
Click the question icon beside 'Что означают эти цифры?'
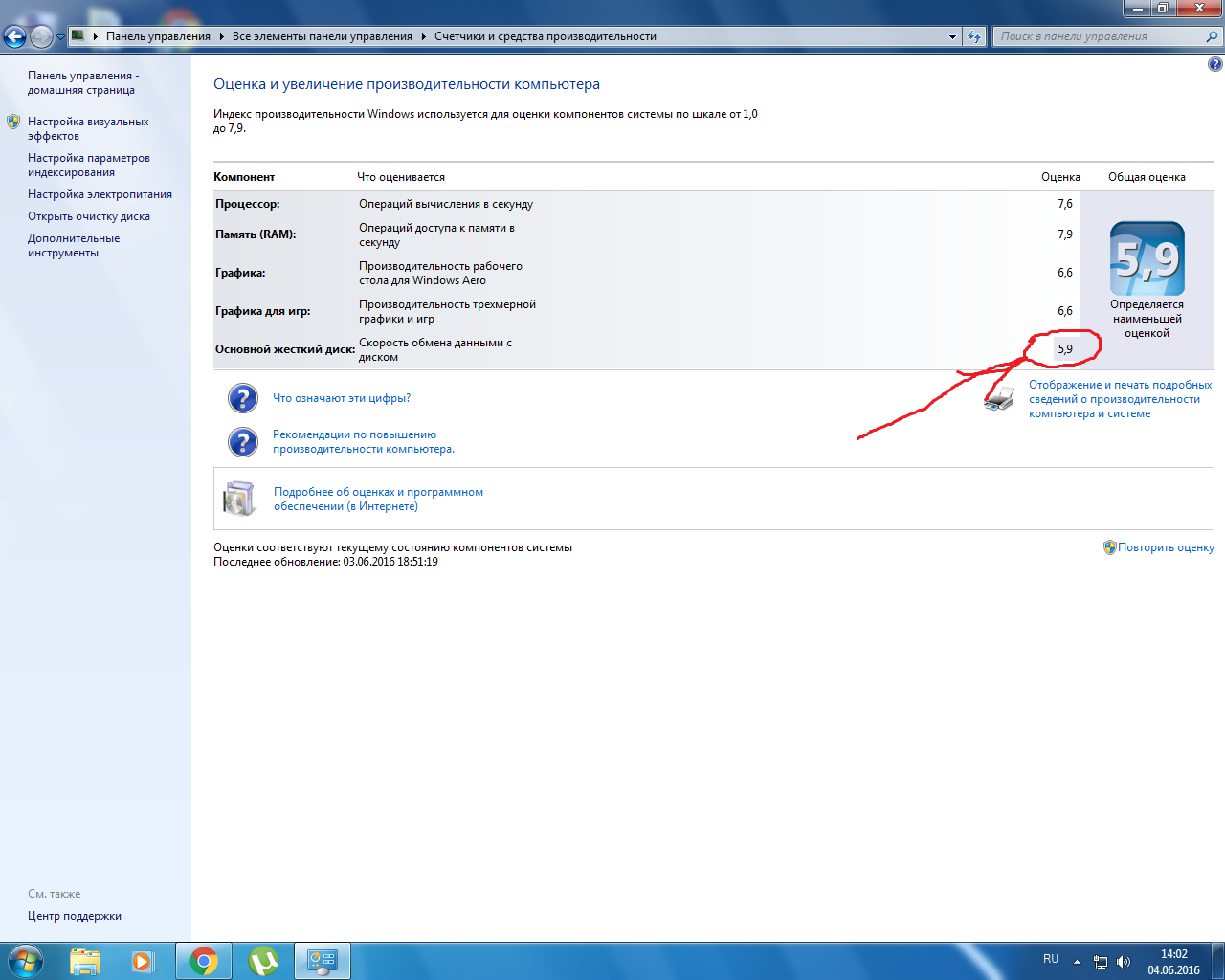[x=243, y=398]
